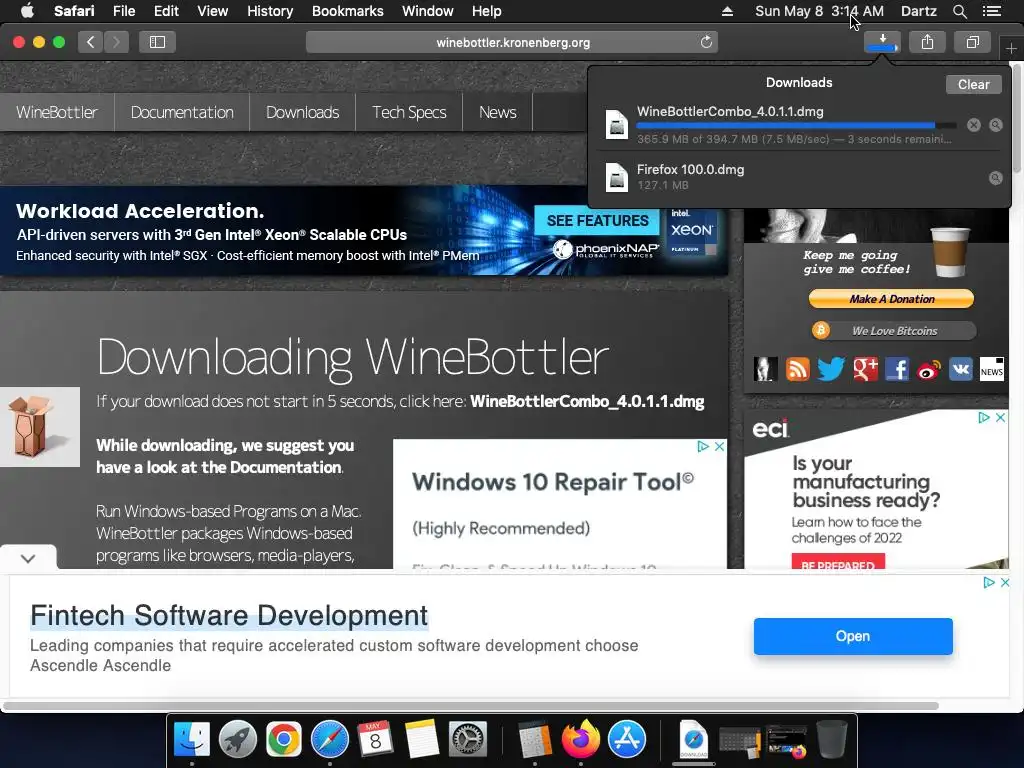Open the Twitter bird icon
1024x768 pixels.
click(x=831, y=369)
